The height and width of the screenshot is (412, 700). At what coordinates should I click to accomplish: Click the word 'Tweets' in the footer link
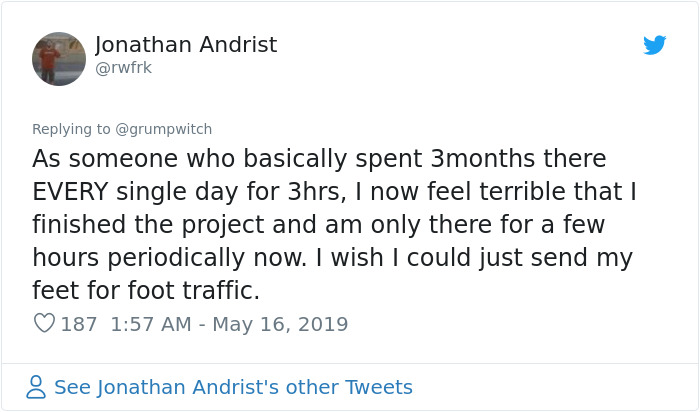tap(376, 387)
